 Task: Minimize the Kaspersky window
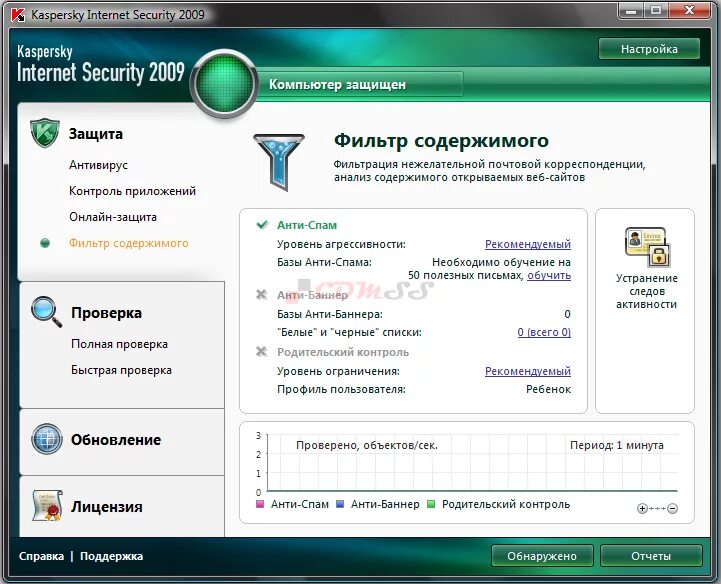coord(631,11)
